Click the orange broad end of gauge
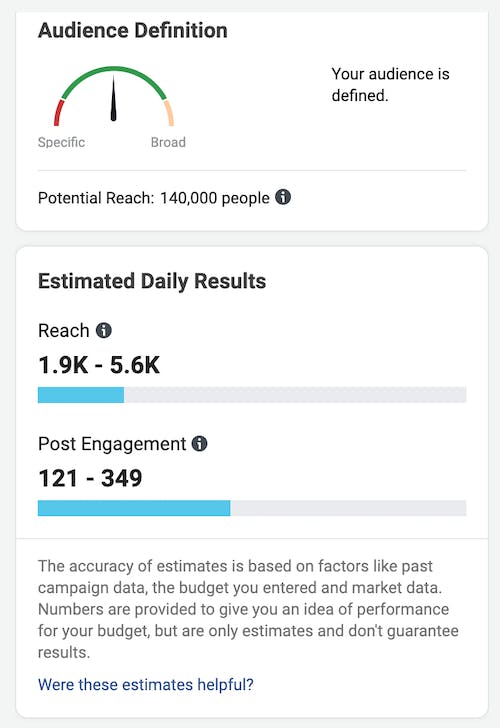 pos(169,113)
